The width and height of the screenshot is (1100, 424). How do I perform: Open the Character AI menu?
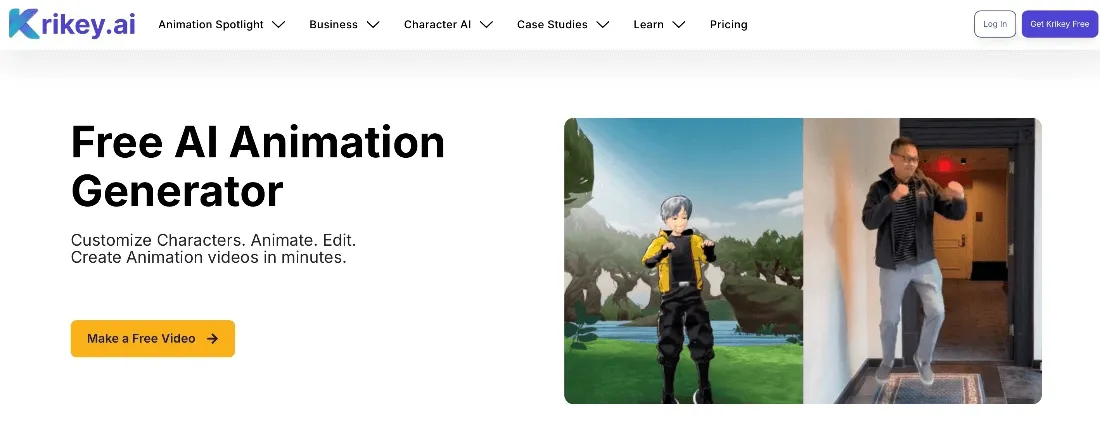tap(437, 25)
